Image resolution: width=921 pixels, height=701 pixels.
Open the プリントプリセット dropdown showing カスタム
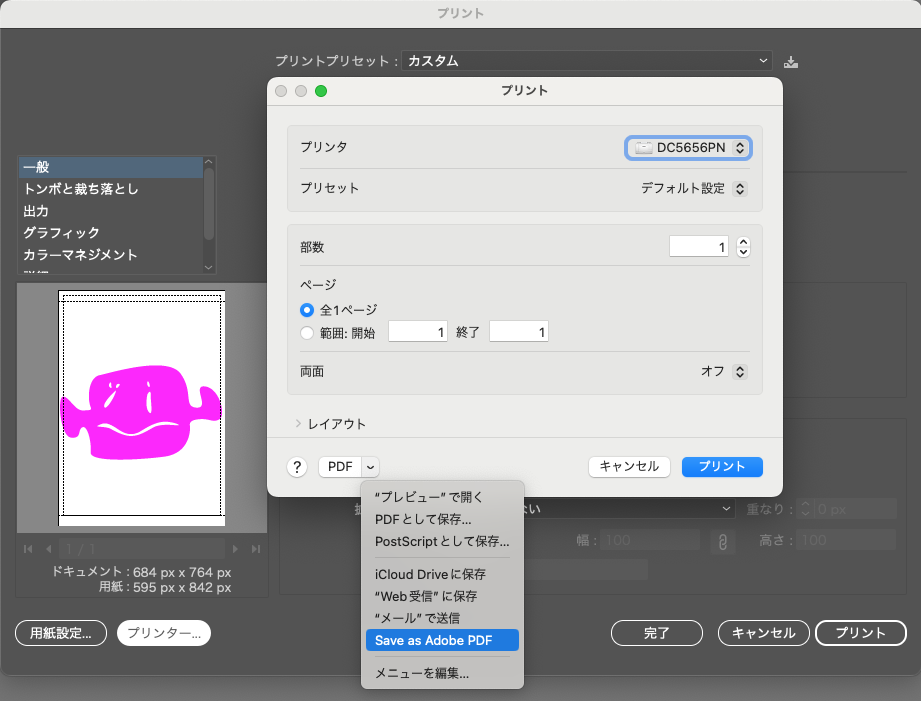(587, 61)
